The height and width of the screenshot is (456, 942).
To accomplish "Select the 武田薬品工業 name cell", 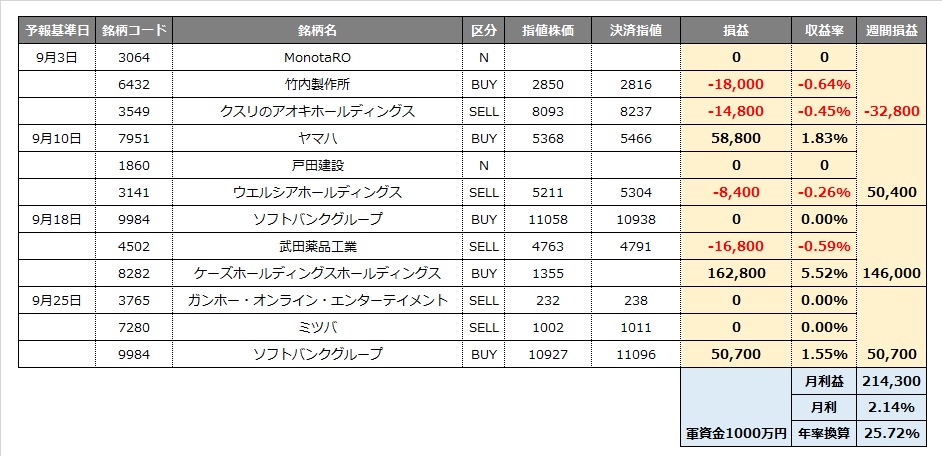I will 317,245.
